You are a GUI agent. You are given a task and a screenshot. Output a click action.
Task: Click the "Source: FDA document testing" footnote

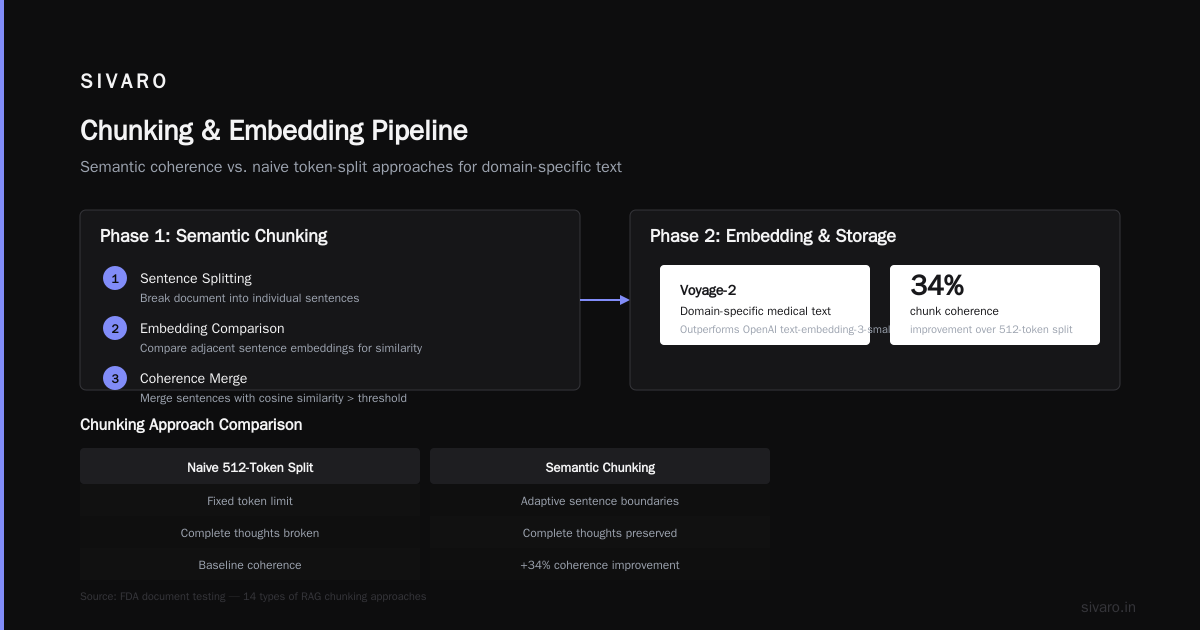point(253,596)
